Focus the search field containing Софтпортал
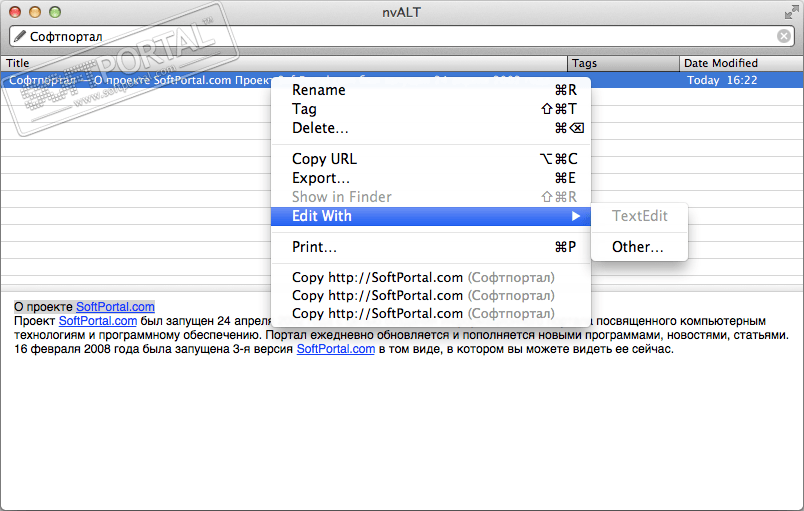 coord(401,36)
